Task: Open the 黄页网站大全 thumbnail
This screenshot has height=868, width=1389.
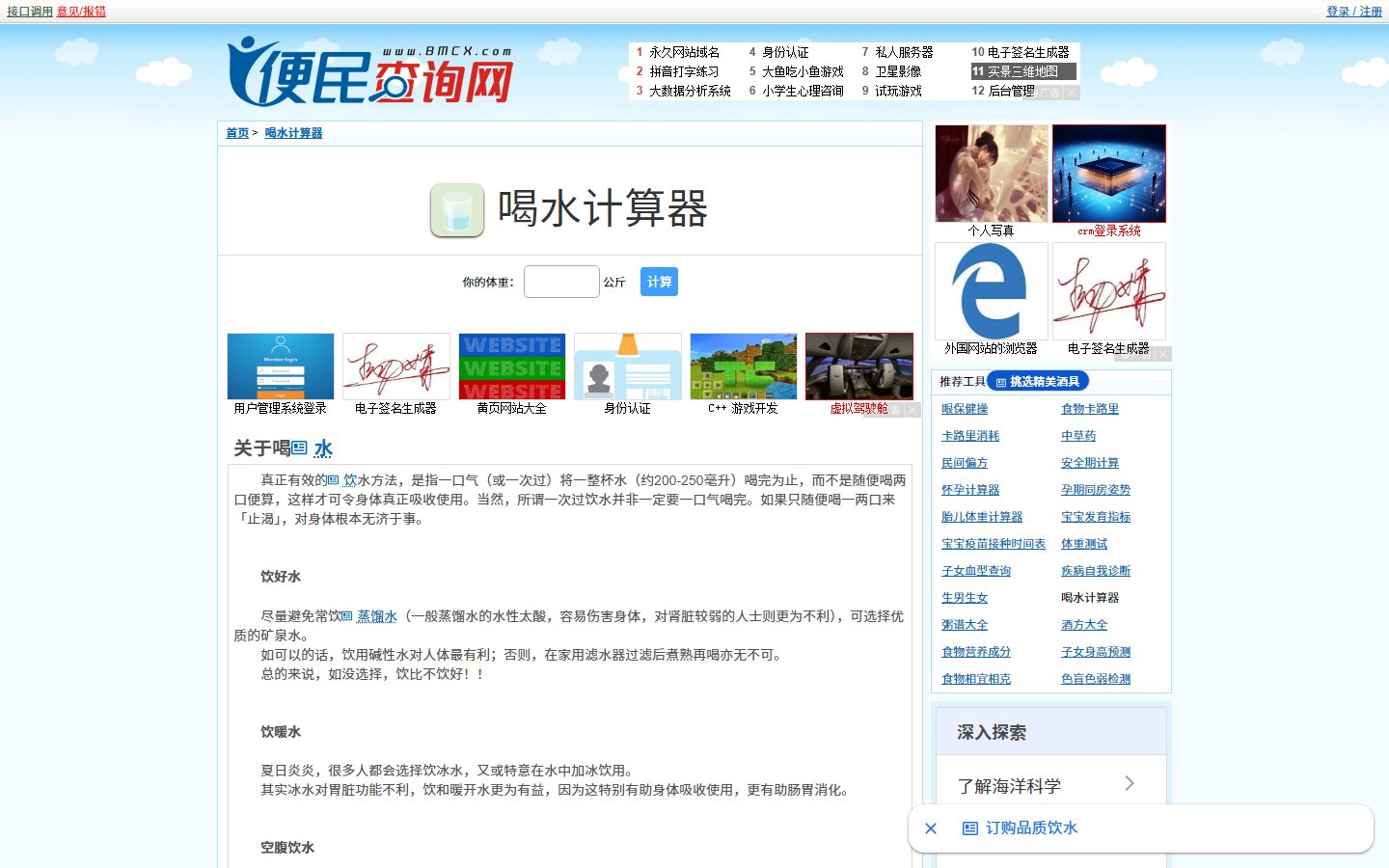Action: coord(512,366)
